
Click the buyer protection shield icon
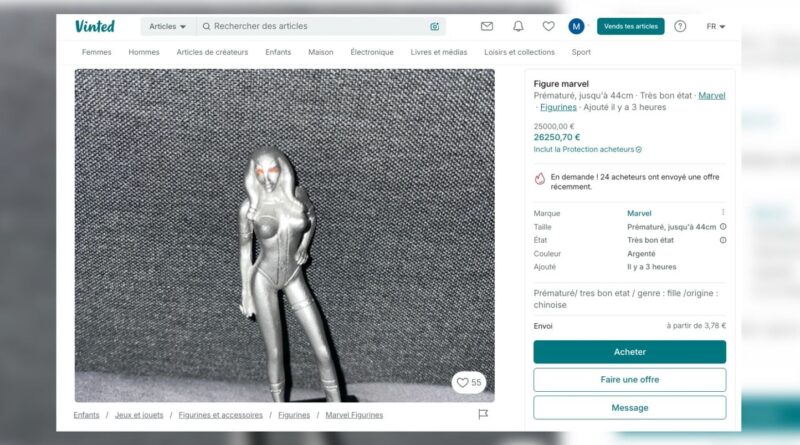click(639, 150)
